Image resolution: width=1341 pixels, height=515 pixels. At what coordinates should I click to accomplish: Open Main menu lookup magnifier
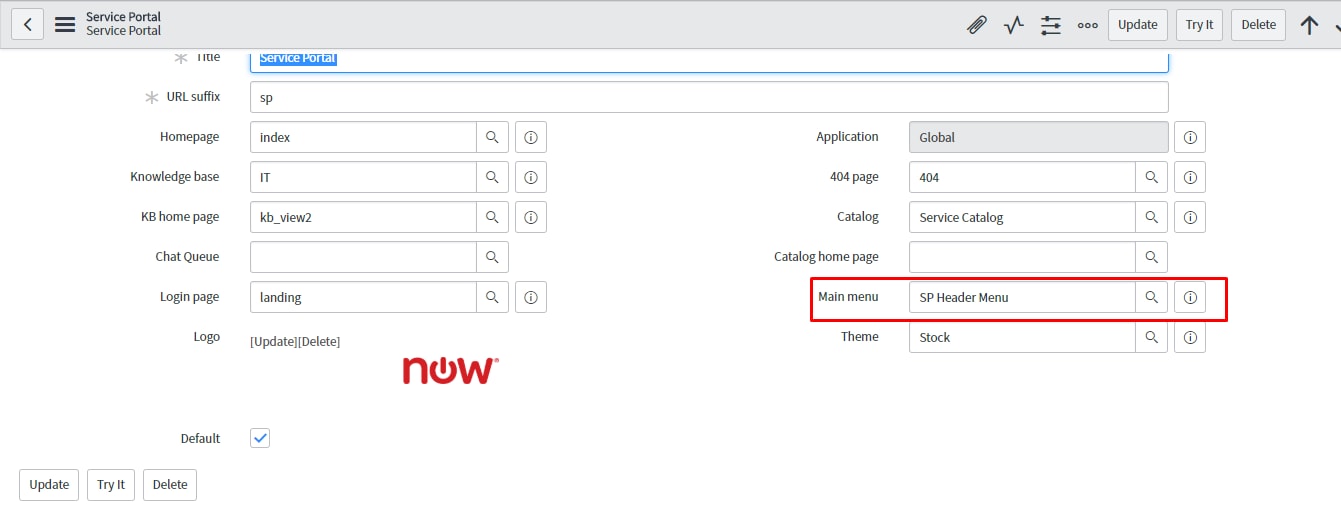coord(1151,297)
